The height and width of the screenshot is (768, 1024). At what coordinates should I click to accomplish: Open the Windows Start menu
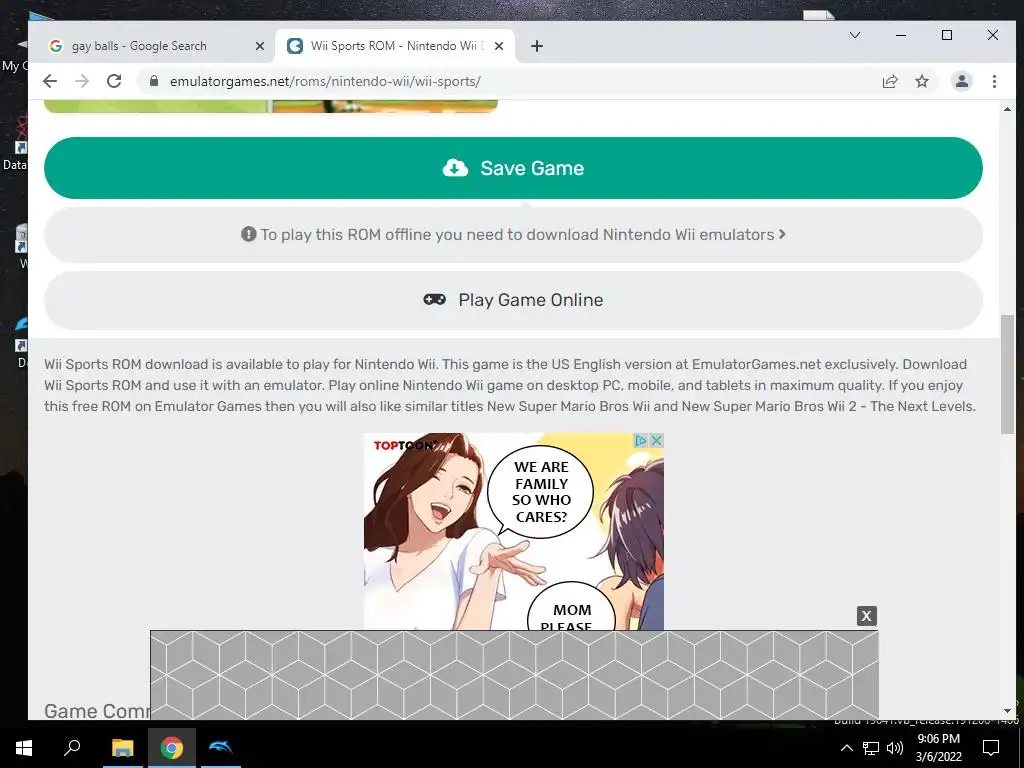pos(24,748)
